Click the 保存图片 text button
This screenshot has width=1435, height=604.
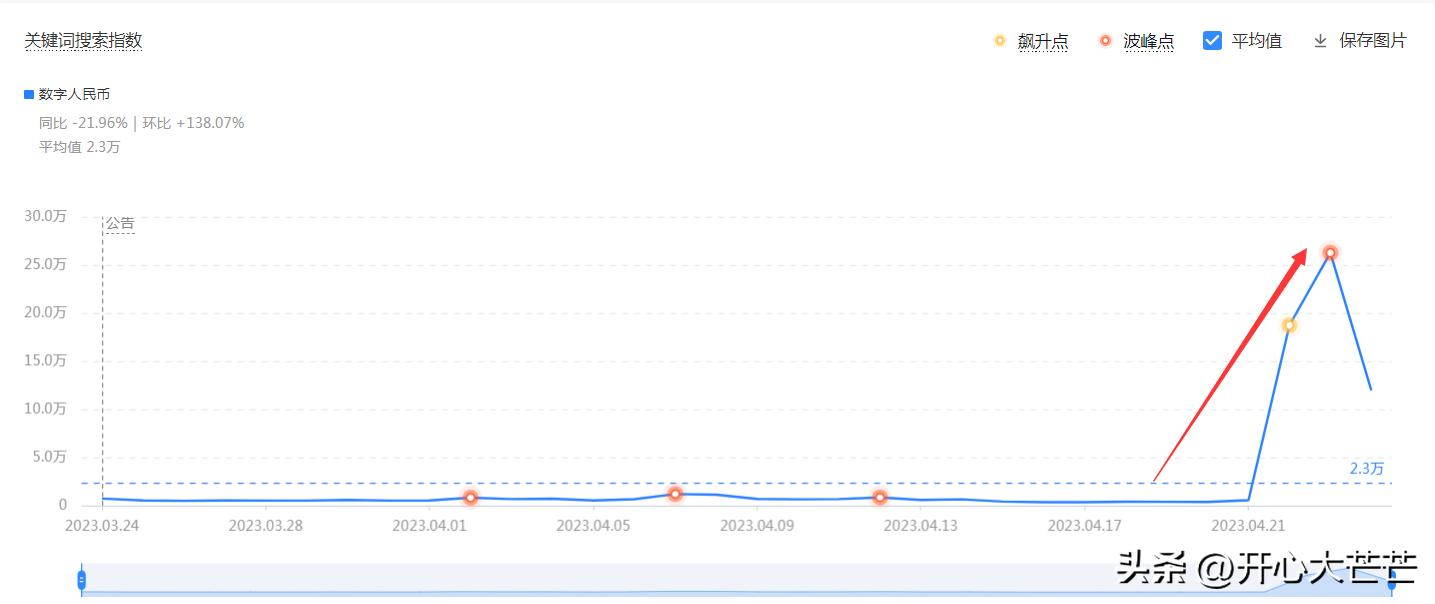pyautogui.click(x=1372, y=41)
